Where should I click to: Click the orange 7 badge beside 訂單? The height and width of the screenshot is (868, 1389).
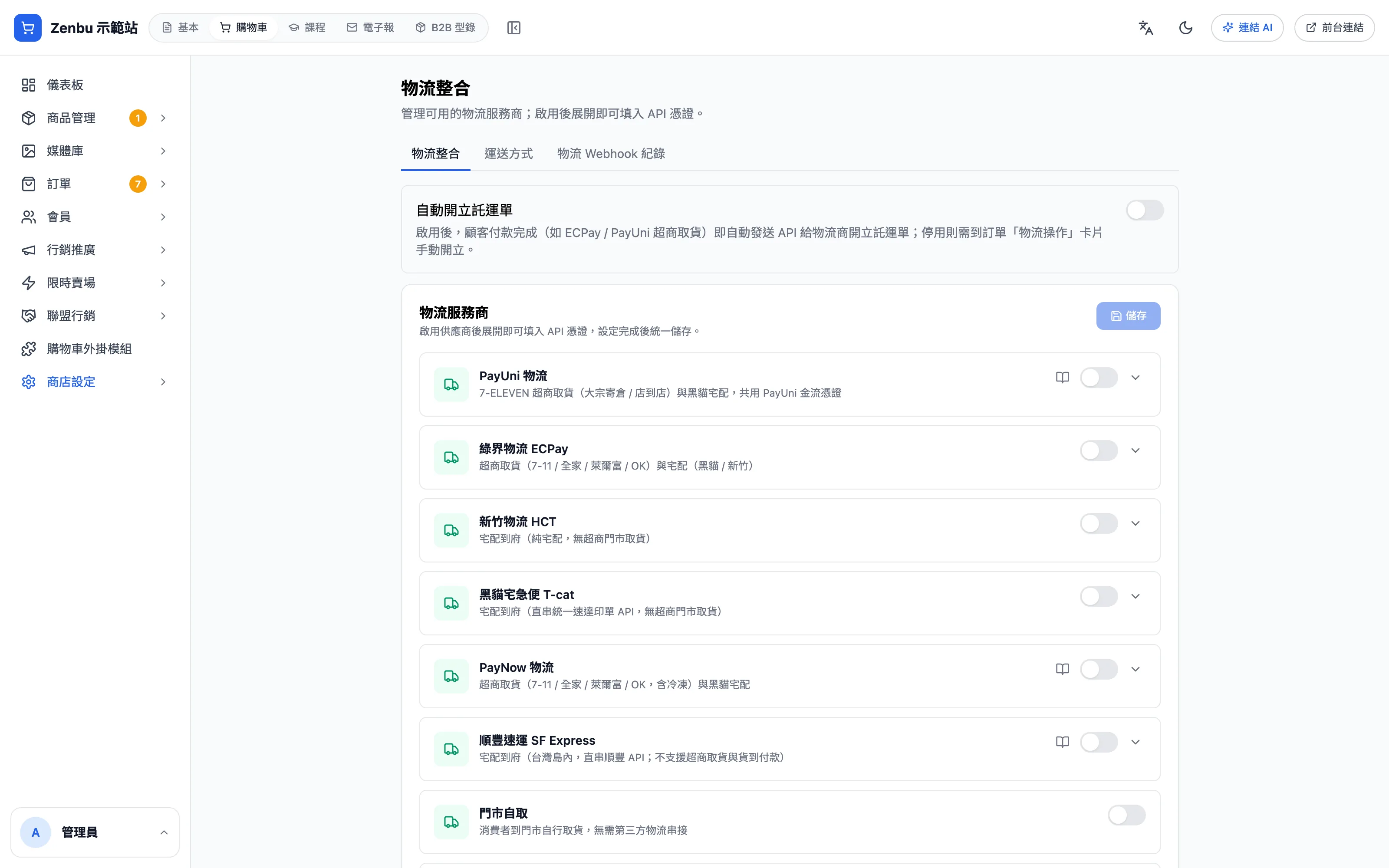coord(138,184)
